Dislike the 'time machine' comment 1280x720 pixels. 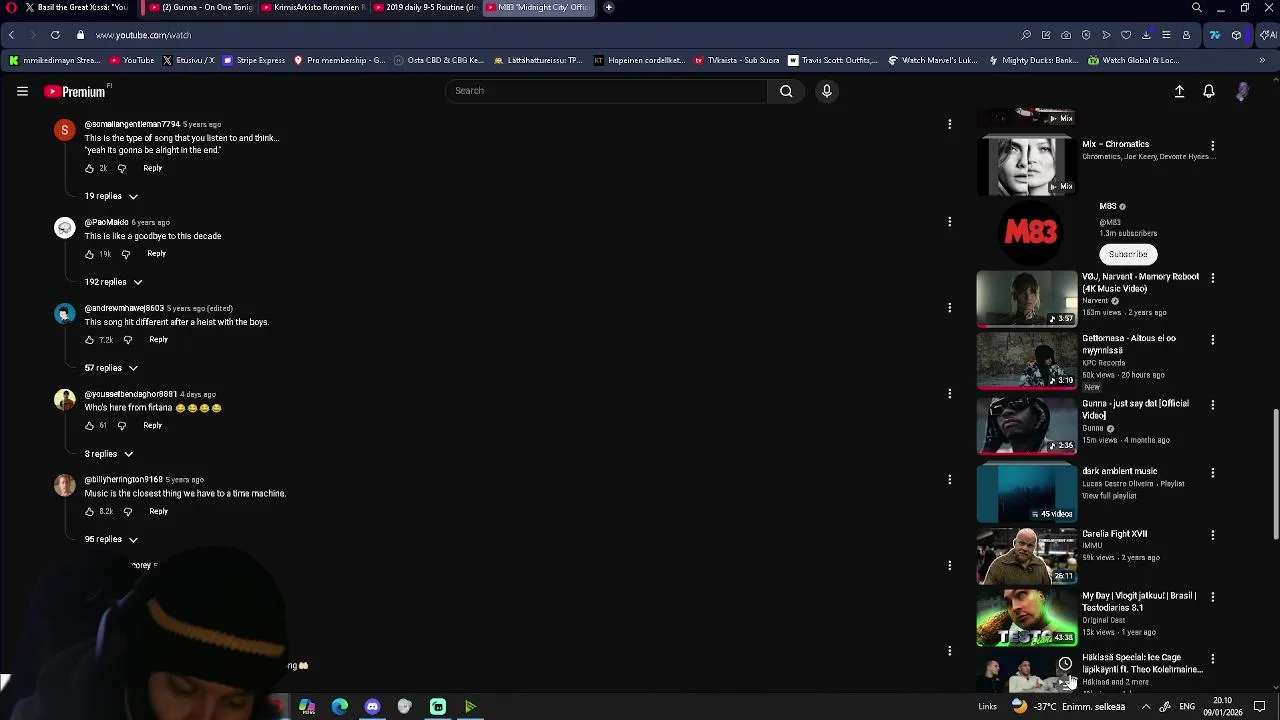(127, 512)
